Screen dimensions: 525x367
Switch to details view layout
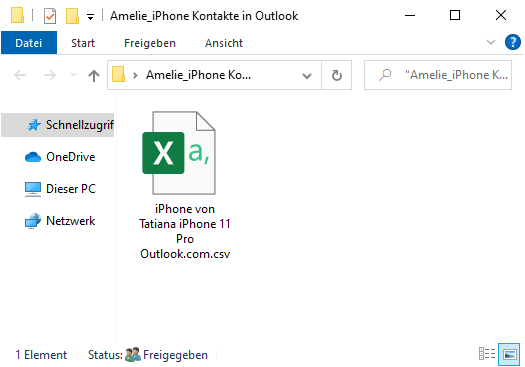tap(487, 354)
